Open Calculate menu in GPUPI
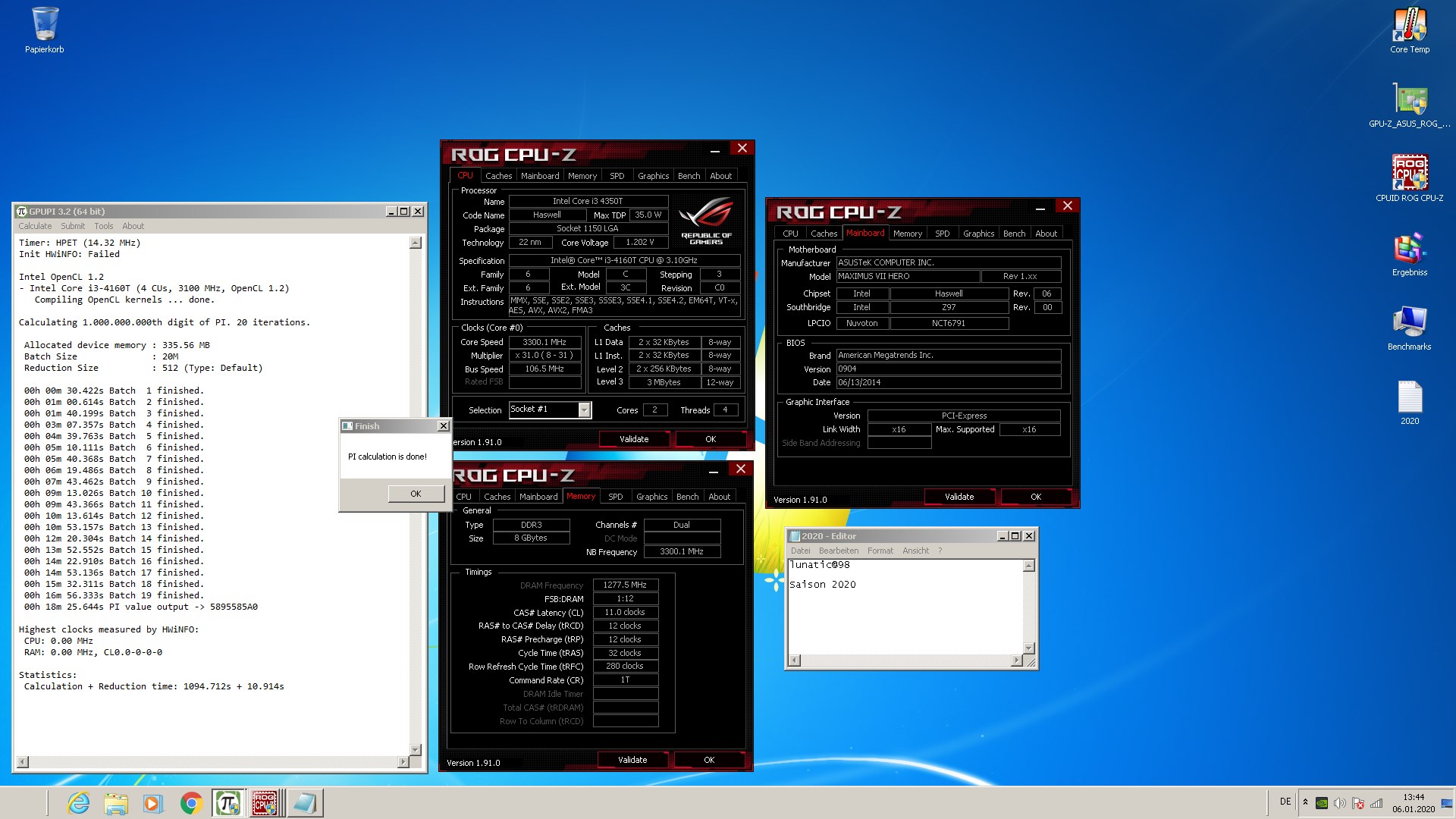Viewport: 1456px width, 819px height. (x=35, y=226)
